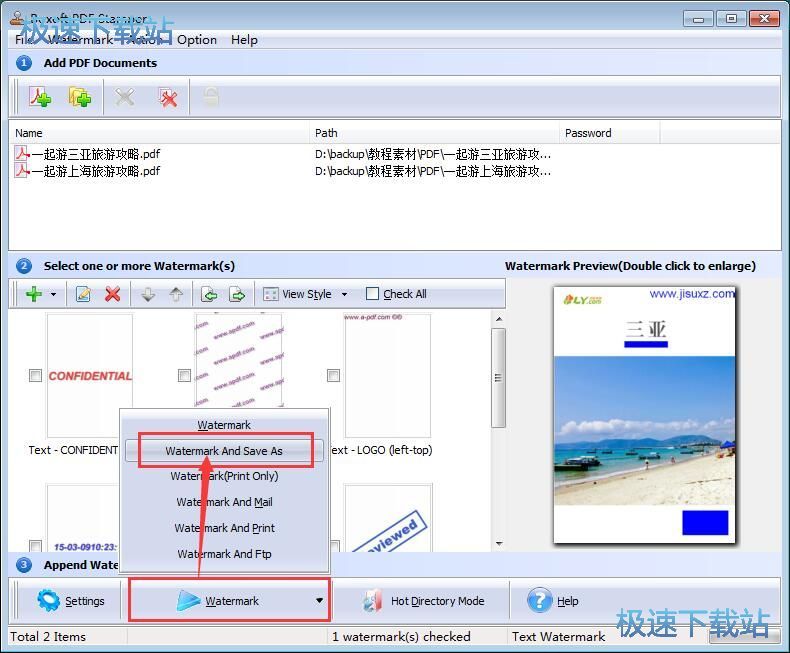Click path of 上海旅游攻略 PDF

coord(433,171)
